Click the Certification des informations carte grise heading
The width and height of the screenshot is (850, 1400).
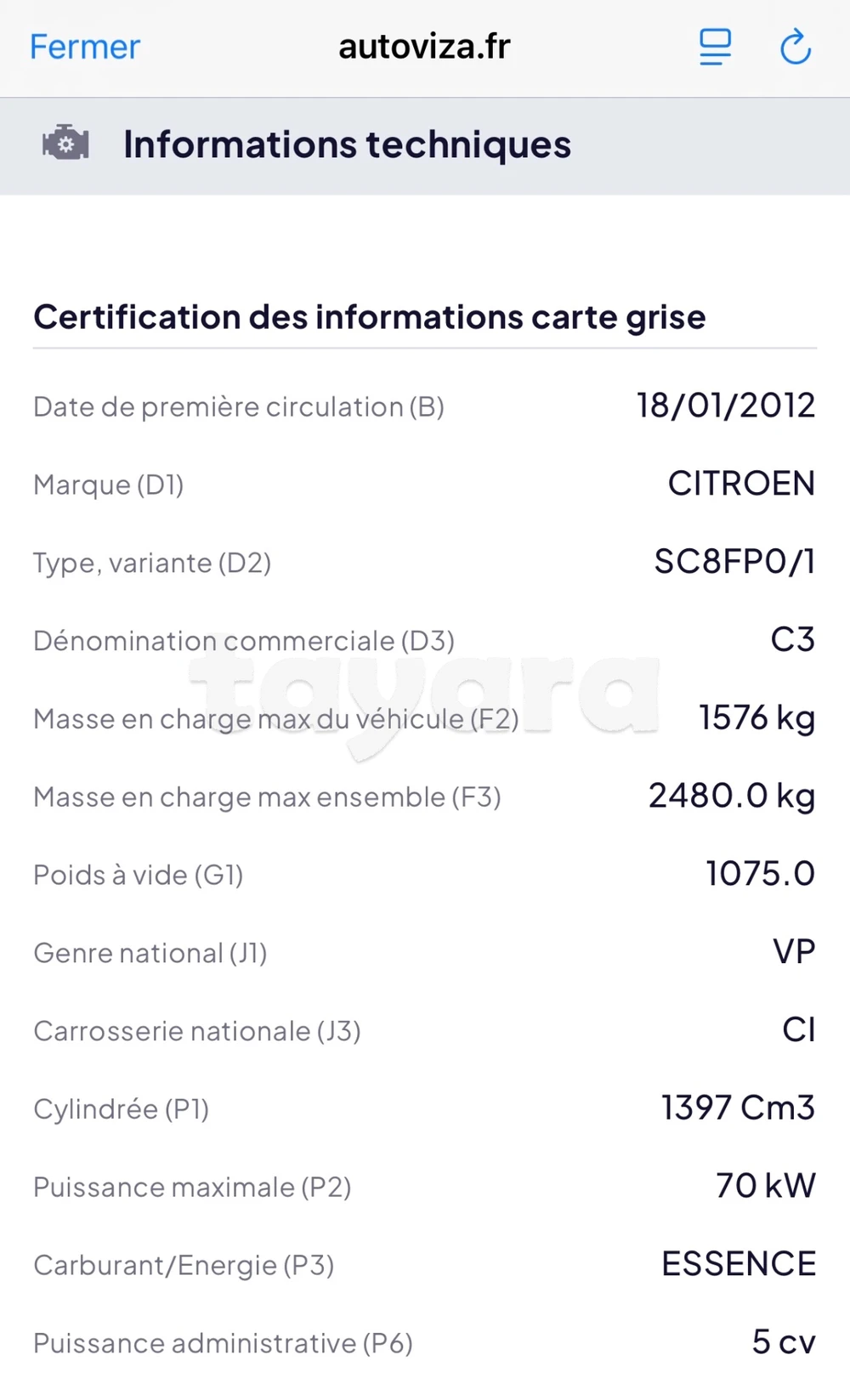coord(369,316)
